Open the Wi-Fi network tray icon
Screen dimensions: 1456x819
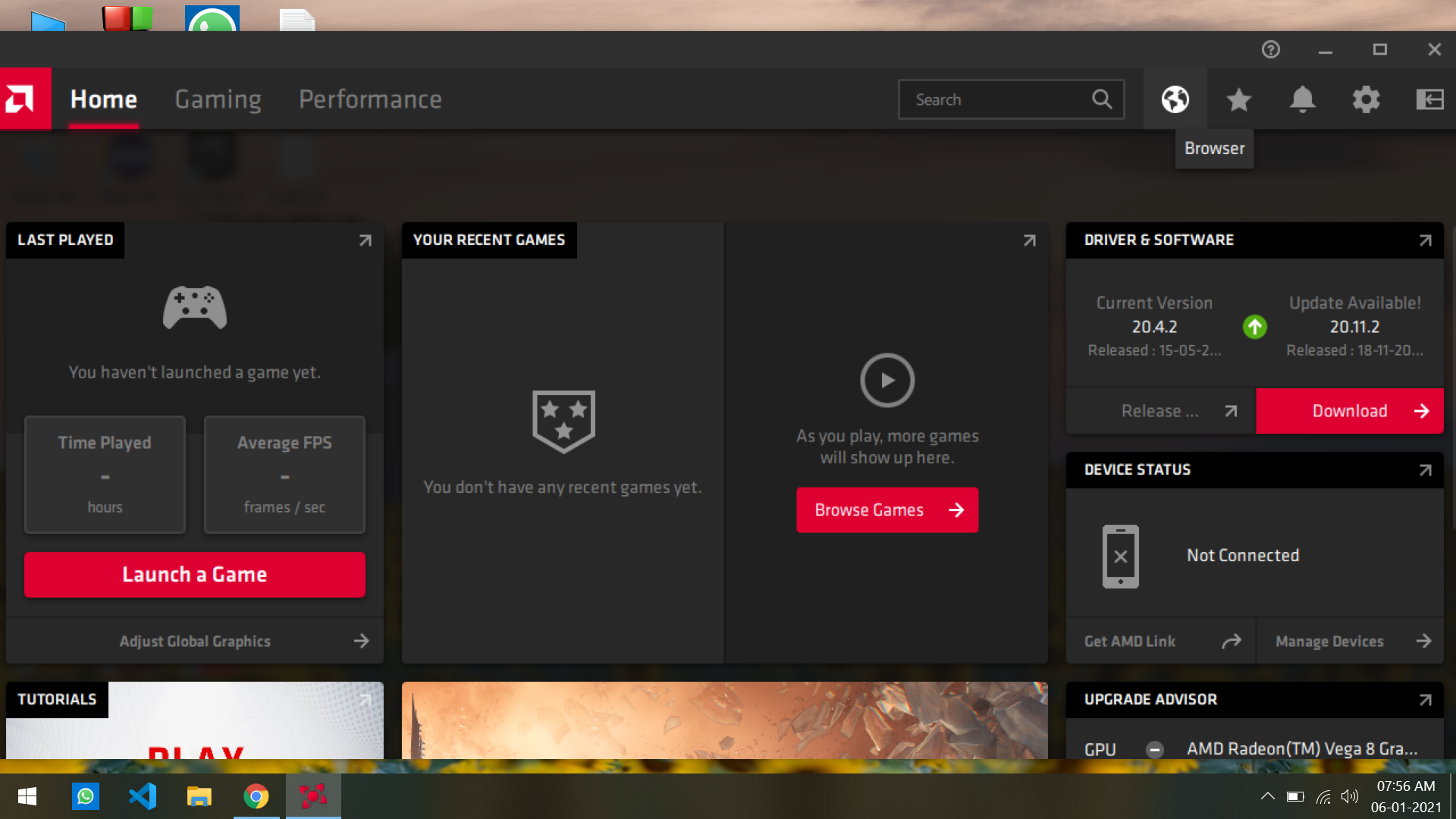tap(1323, 796)
